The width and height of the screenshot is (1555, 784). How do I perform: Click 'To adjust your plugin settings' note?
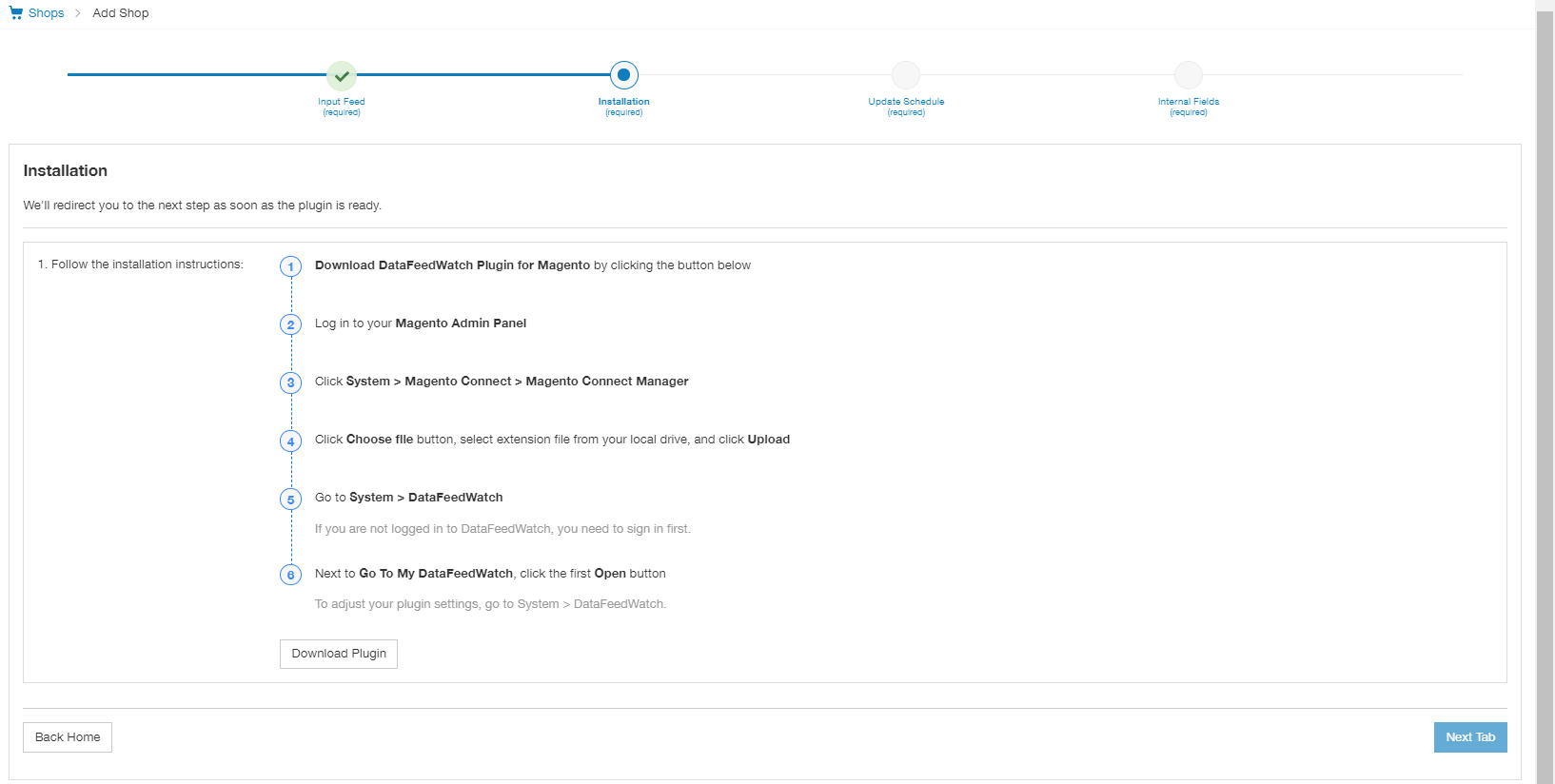click(x=491, y=604)
